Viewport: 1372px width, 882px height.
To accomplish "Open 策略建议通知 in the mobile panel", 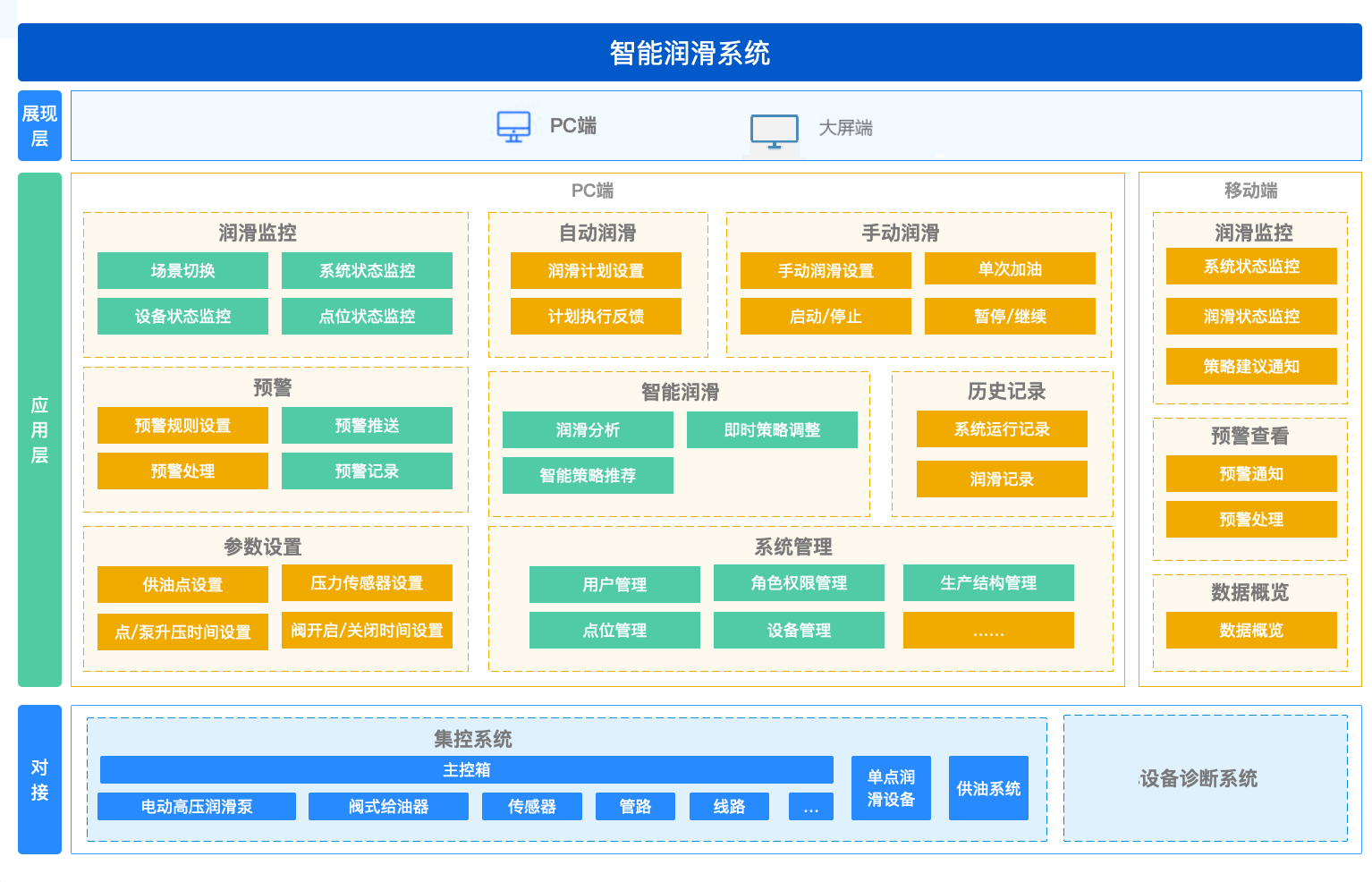I will 1251,367.
